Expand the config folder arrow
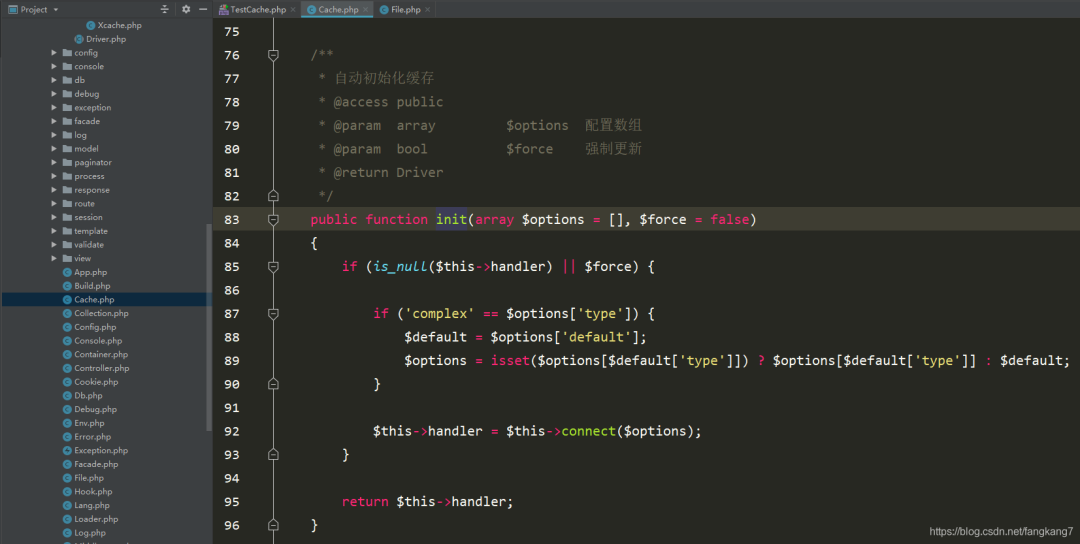The image size is (1080, 544). (x=54, y=52)
